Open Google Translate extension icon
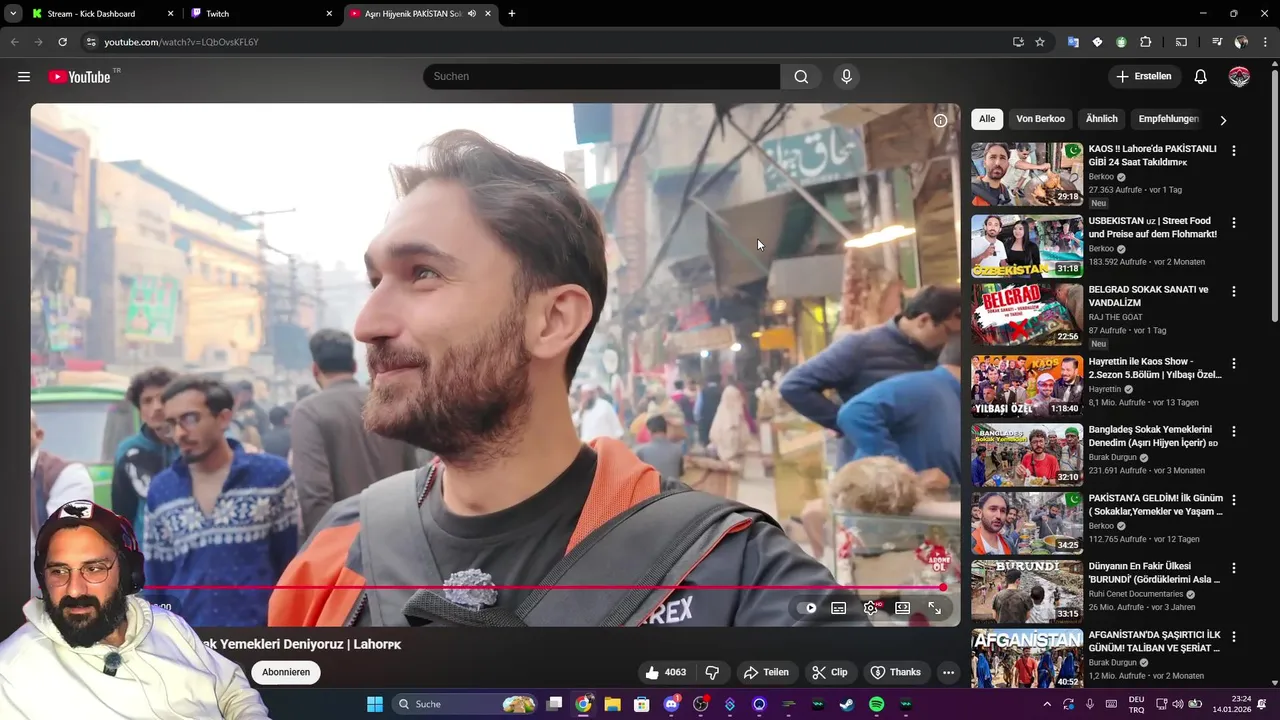This screenshot has height=720, width=1280. 1073,42
